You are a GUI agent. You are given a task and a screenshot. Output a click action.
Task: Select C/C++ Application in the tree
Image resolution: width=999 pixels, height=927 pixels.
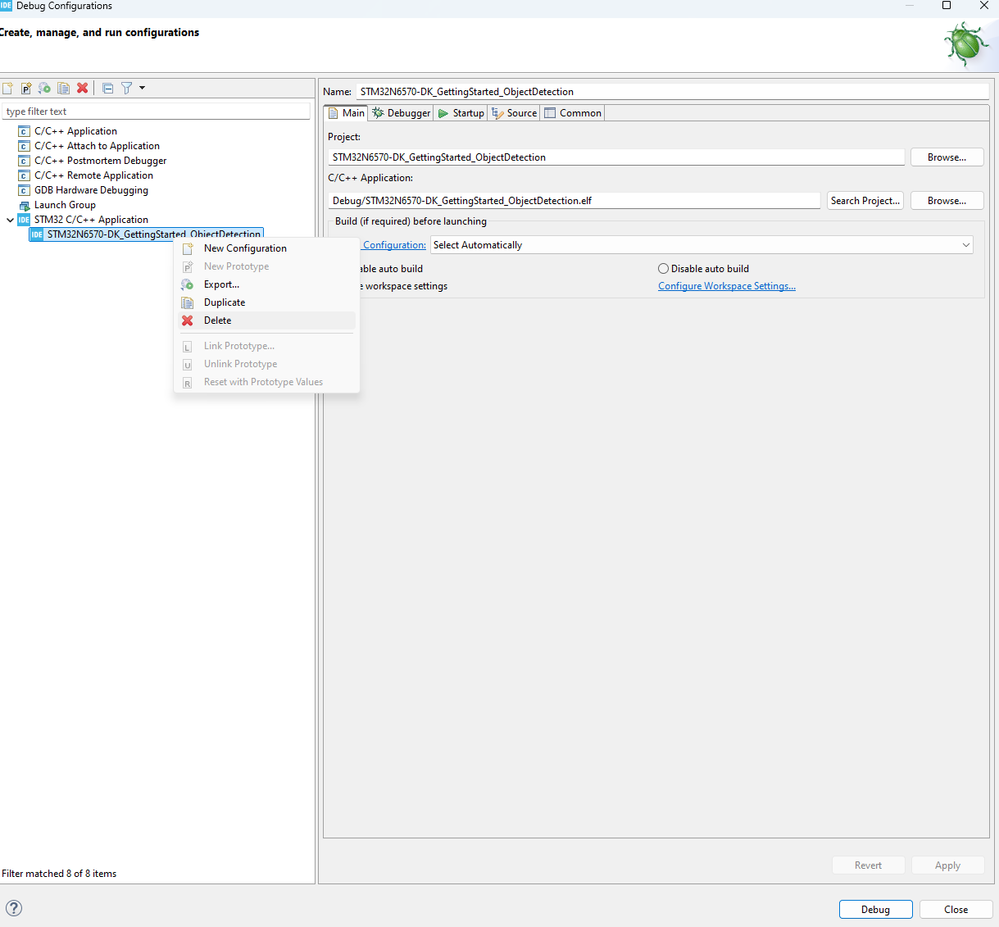(x=76, y=131)
